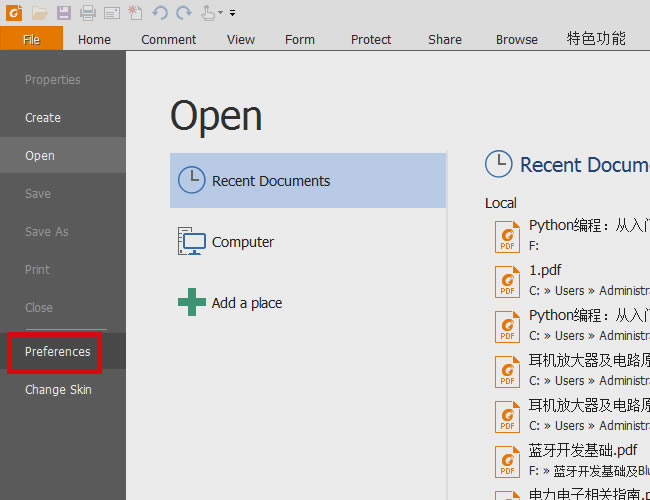Choose Change Skin in the File menu
650x500 pixels.
tap(58, 390)
